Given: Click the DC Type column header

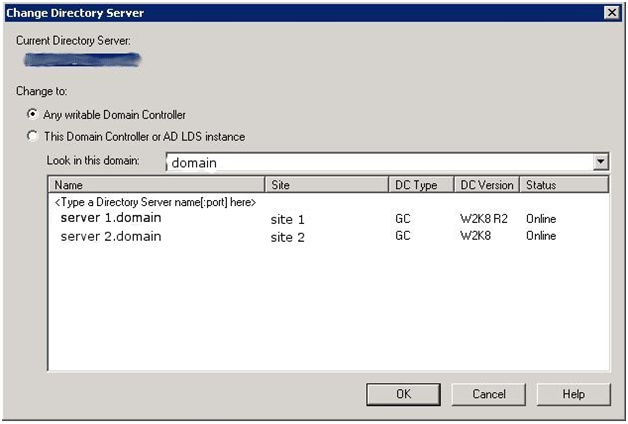Looking at the screenshot, I should pos(418,185).
